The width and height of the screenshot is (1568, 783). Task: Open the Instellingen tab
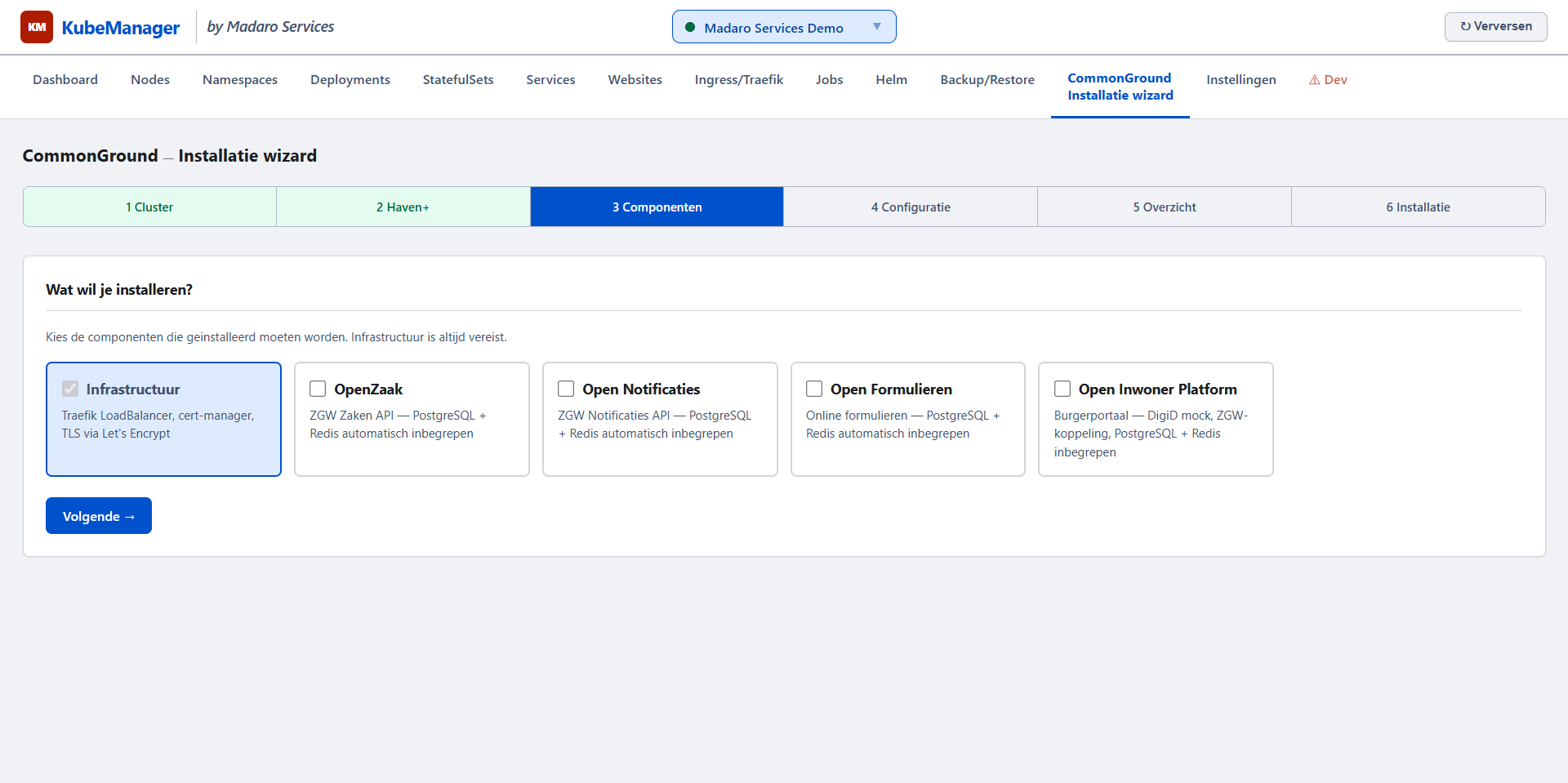tap(1241, 79)
